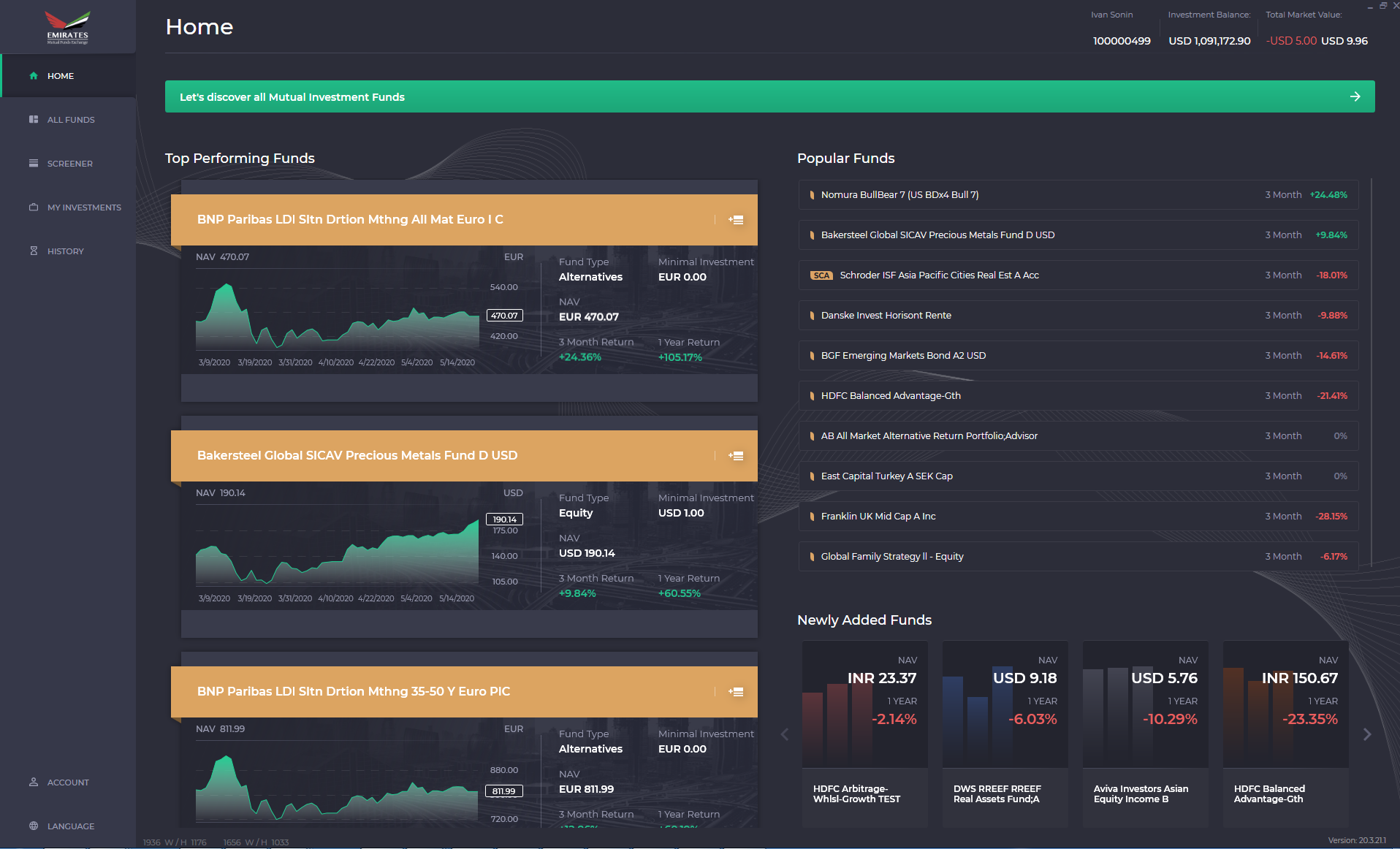The image size is (1400, 849).
Task: Click the Account person icon
Action: pyautogui.click(x=34, y=783)
